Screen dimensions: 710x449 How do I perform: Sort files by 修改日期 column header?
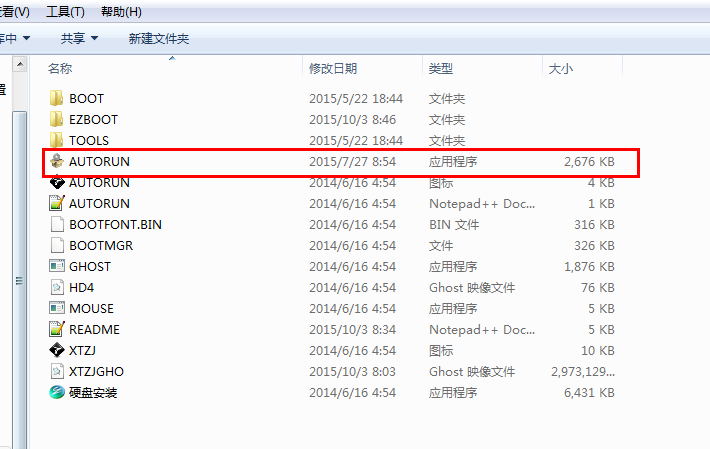click(333, 68)
